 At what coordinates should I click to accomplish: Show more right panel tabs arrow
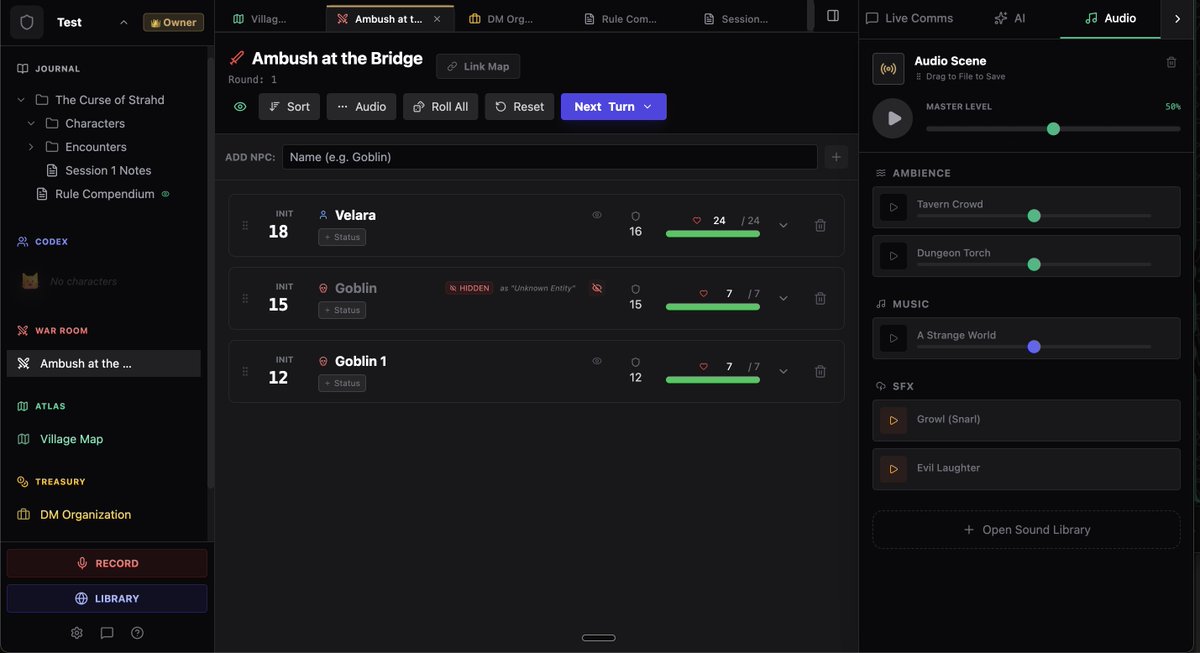click(1177, 18)
